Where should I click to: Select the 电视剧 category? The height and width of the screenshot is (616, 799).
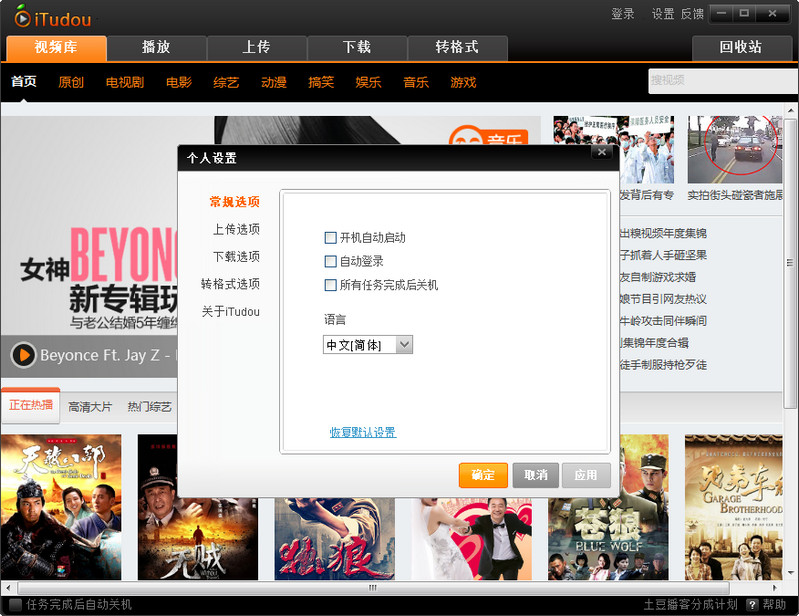[125, 82]
